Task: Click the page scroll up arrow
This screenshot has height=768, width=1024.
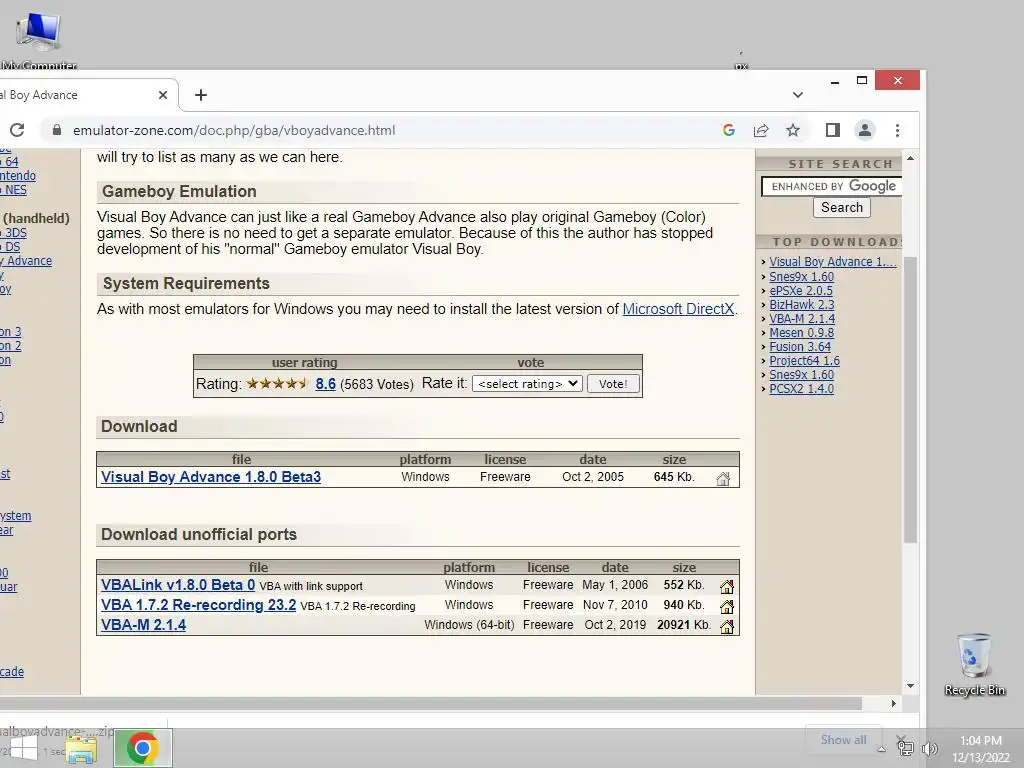Action: coord(910,159)
